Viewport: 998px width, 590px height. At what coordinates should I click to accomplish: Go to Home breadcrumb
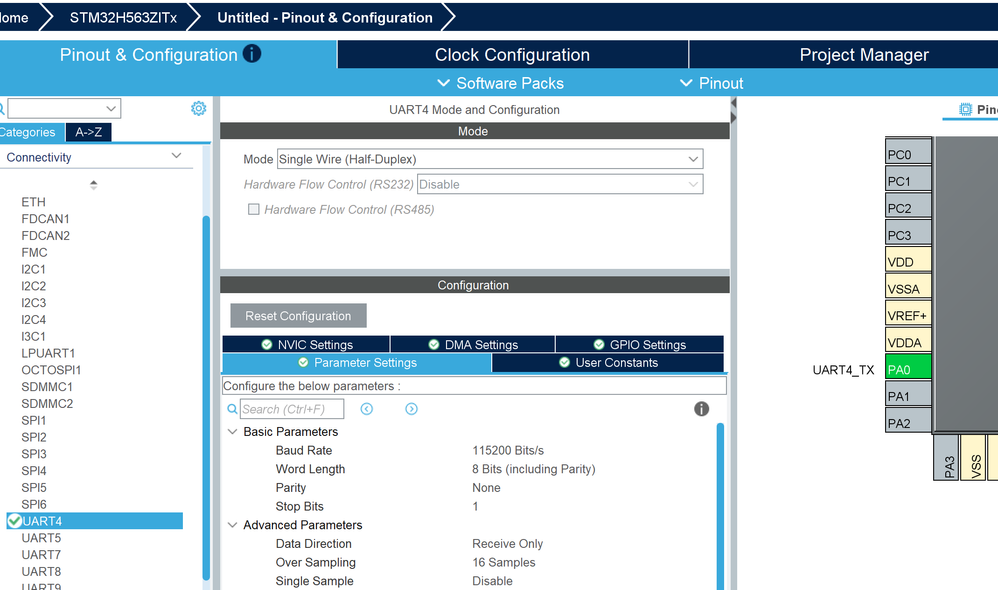14,18
